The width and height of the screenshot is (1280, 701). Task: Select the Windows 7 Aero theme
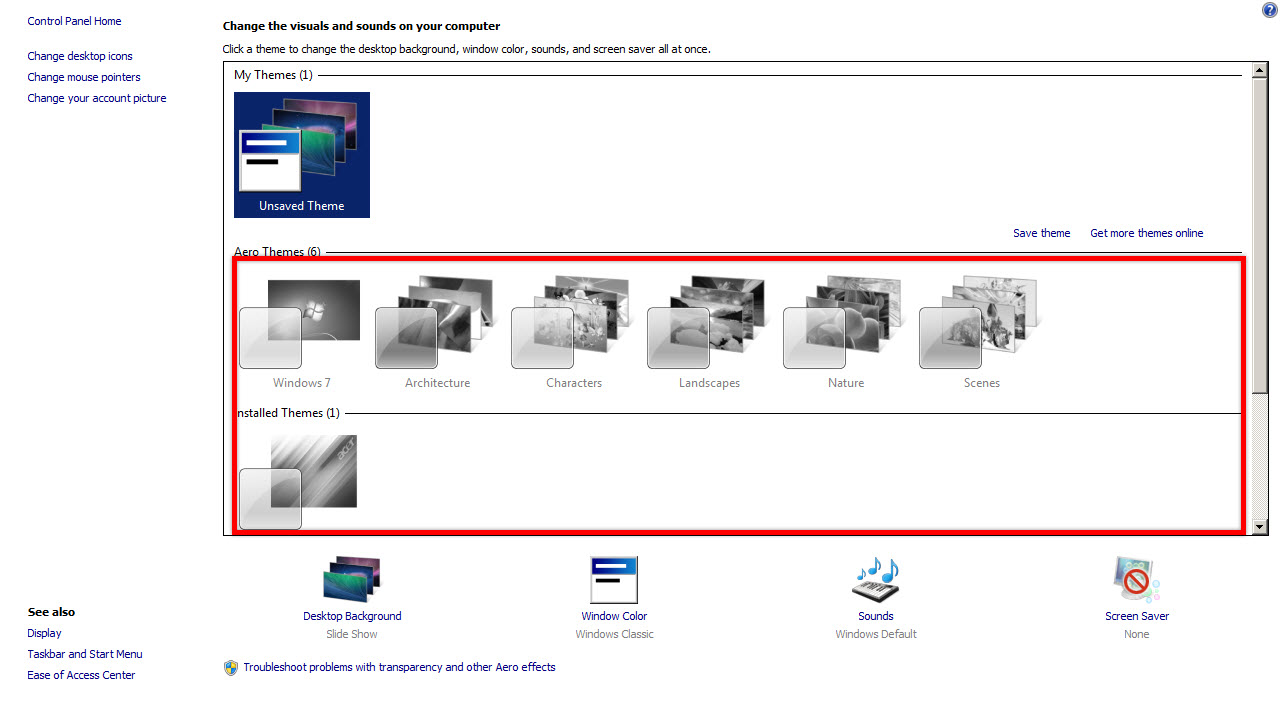click(x=301, y=335)
